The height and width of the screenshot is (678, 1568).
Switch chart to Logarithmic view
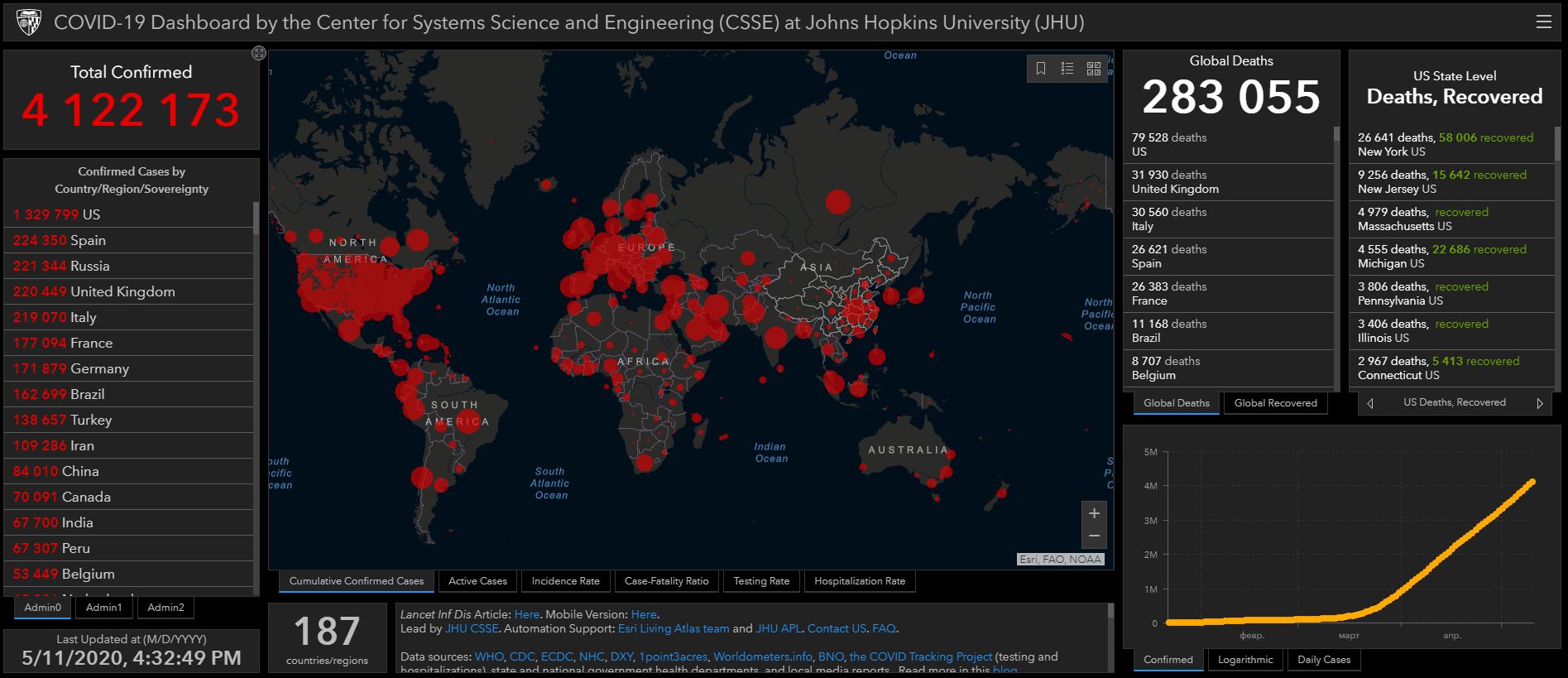(1244, 660)
